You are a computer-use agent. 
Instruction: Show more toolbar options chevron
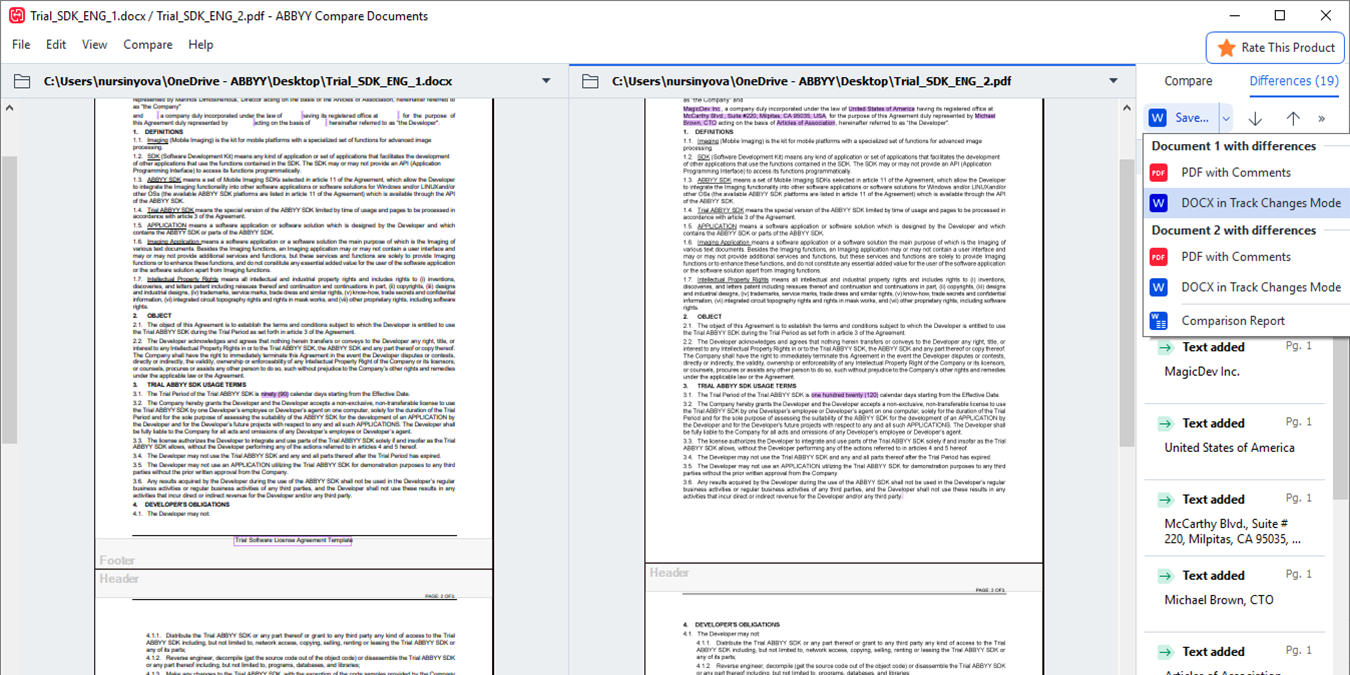(1322, 118)
